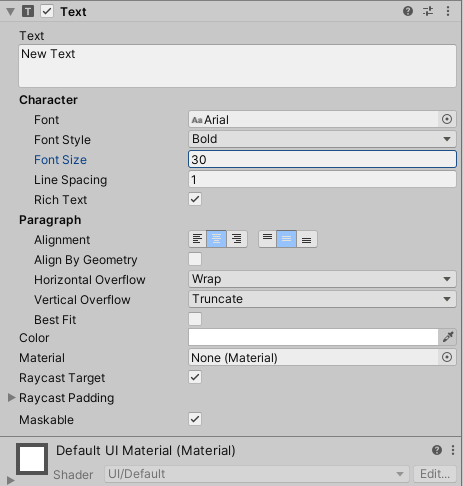463x486 pixels.
Task: Select the left horizontal alignment icon
Action: pos(197,239)
